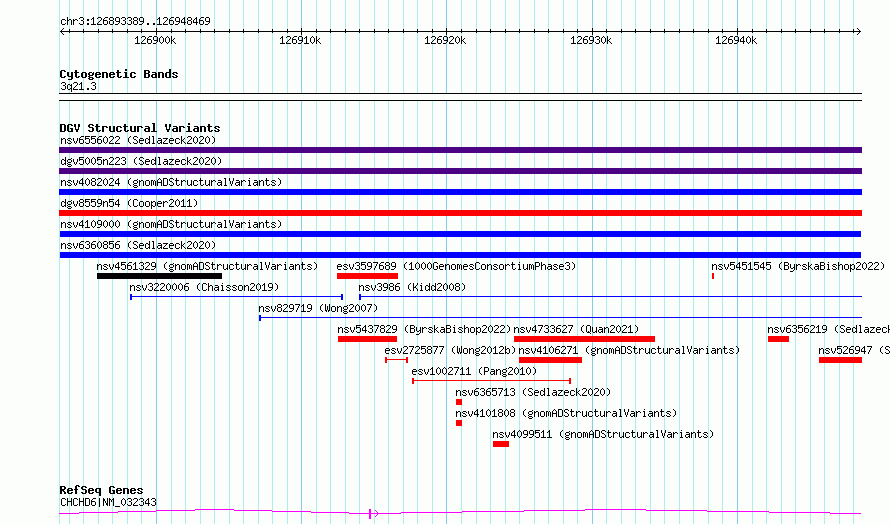Open the dgv8559n54 (Cooper2011) label
Viewport: 890px width, 524px height.
tap(129, 203)
